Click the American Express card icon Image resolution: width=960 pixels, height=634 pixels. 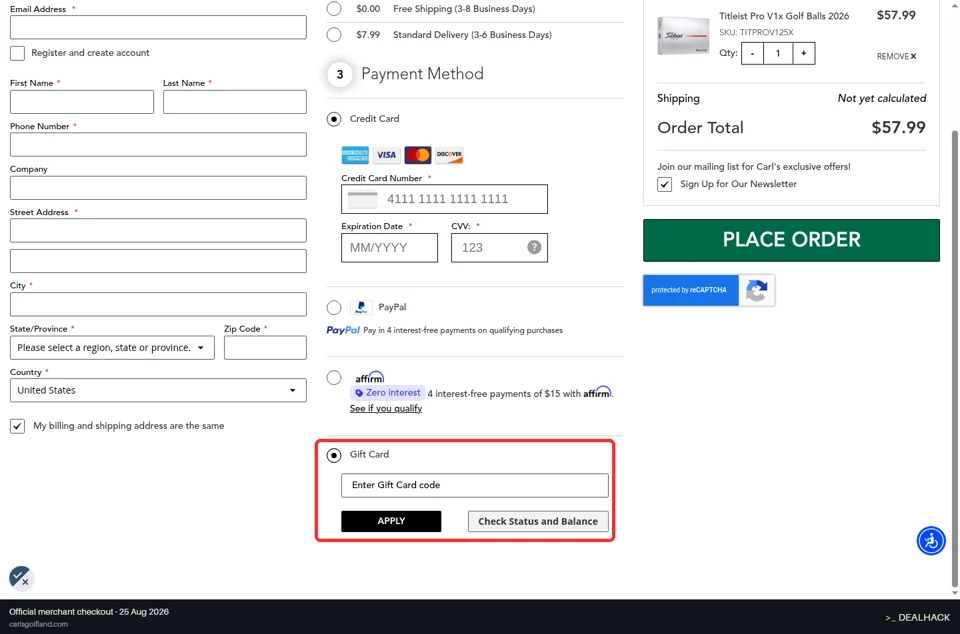click(x=355, y=155)
